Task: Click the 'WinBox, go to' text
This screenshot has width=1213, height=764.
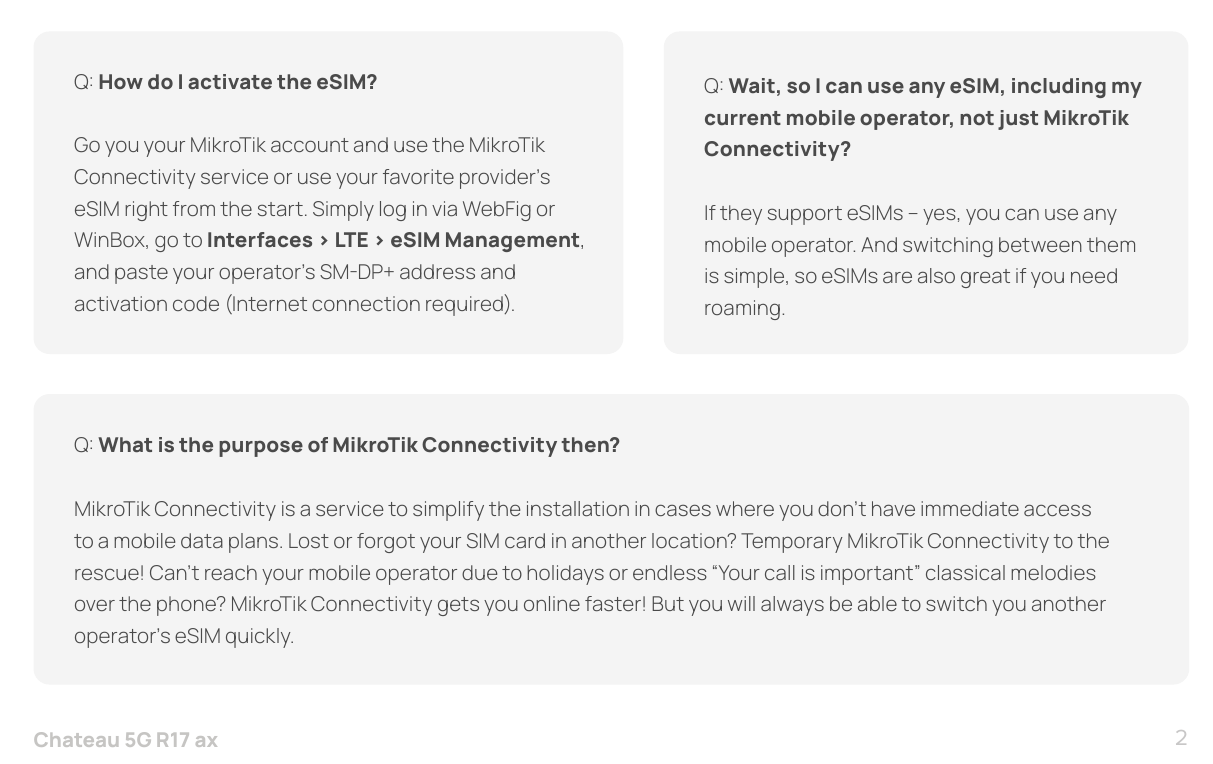Action: click(x=138, y=240)
